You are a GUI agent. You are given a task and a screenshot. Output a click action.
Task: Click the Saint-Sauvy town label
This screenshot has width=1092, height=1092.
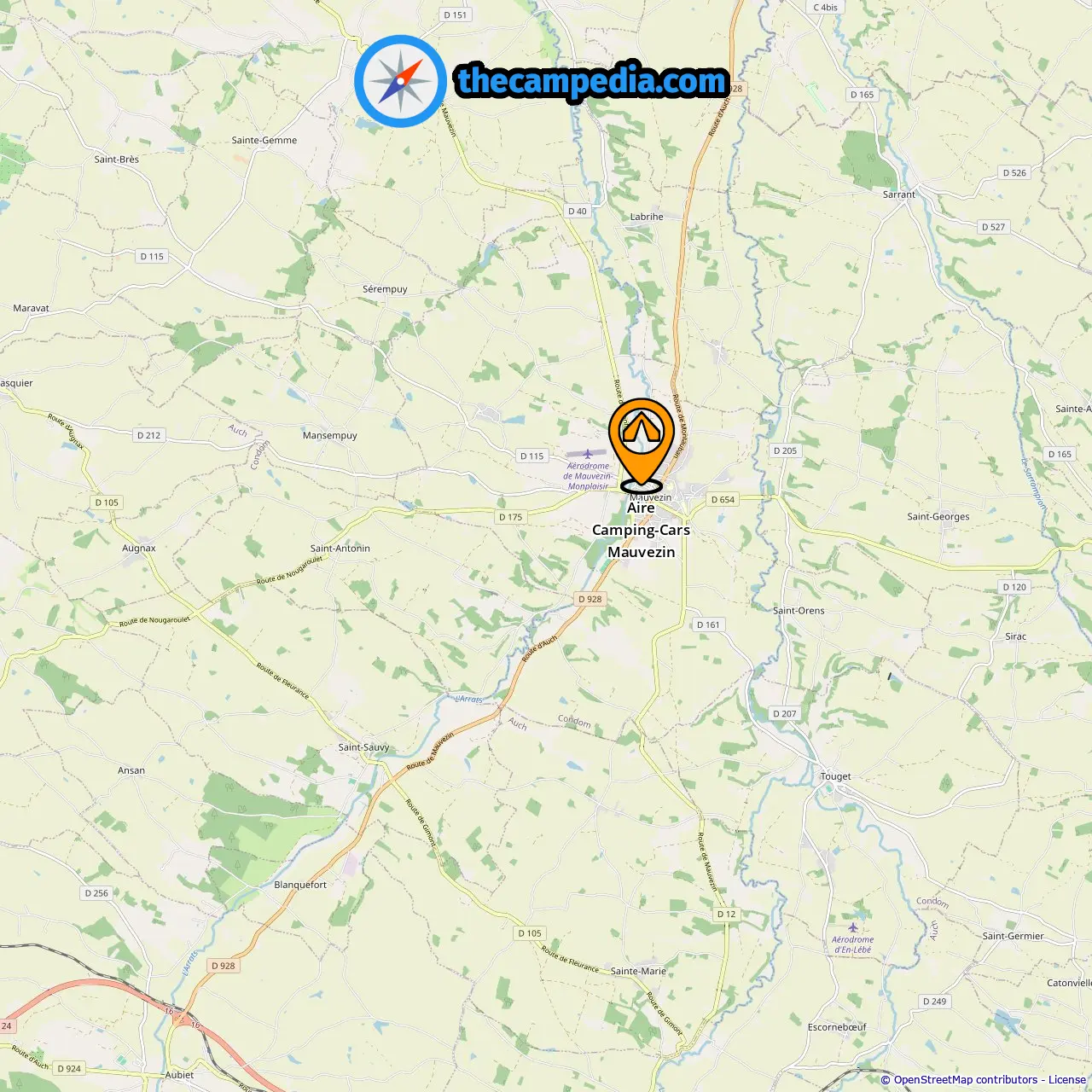pyautogui.click(x=363, y=747)
